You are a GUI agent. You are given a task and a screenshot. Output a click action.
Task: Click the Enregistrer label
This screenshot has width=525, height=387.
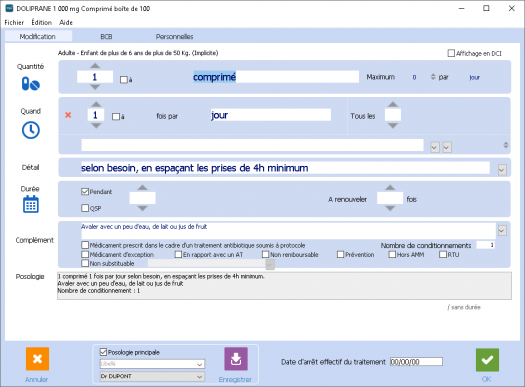click(x=235, y=379)
